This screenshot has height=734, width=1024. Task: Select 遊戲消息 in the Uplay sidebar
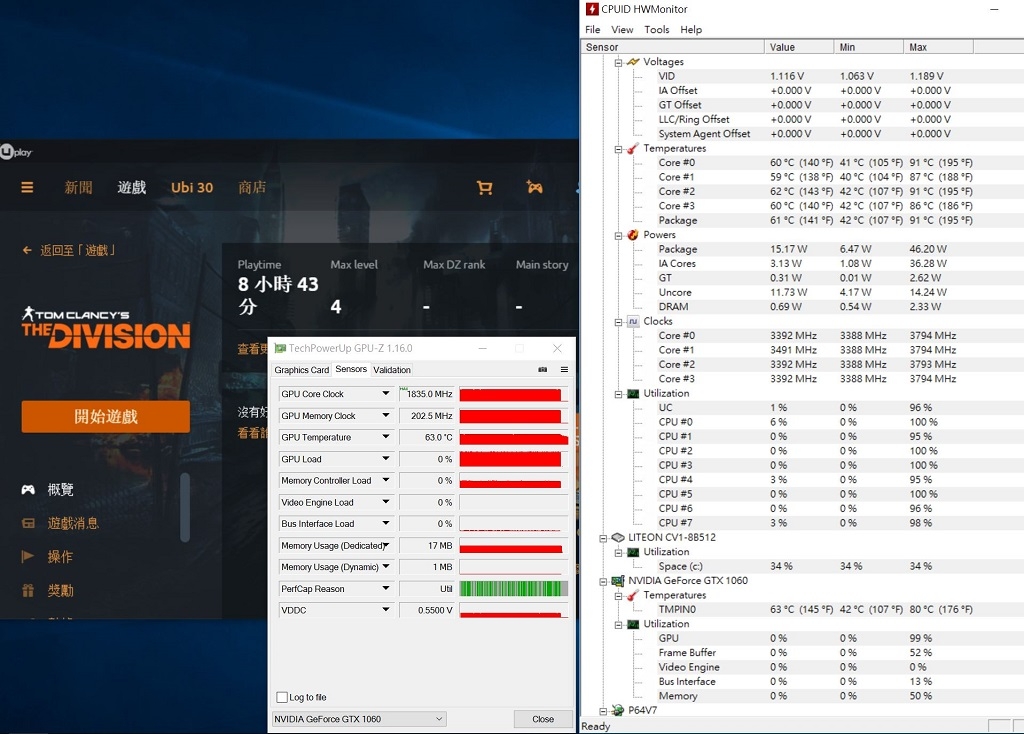[x=73, y=523]
